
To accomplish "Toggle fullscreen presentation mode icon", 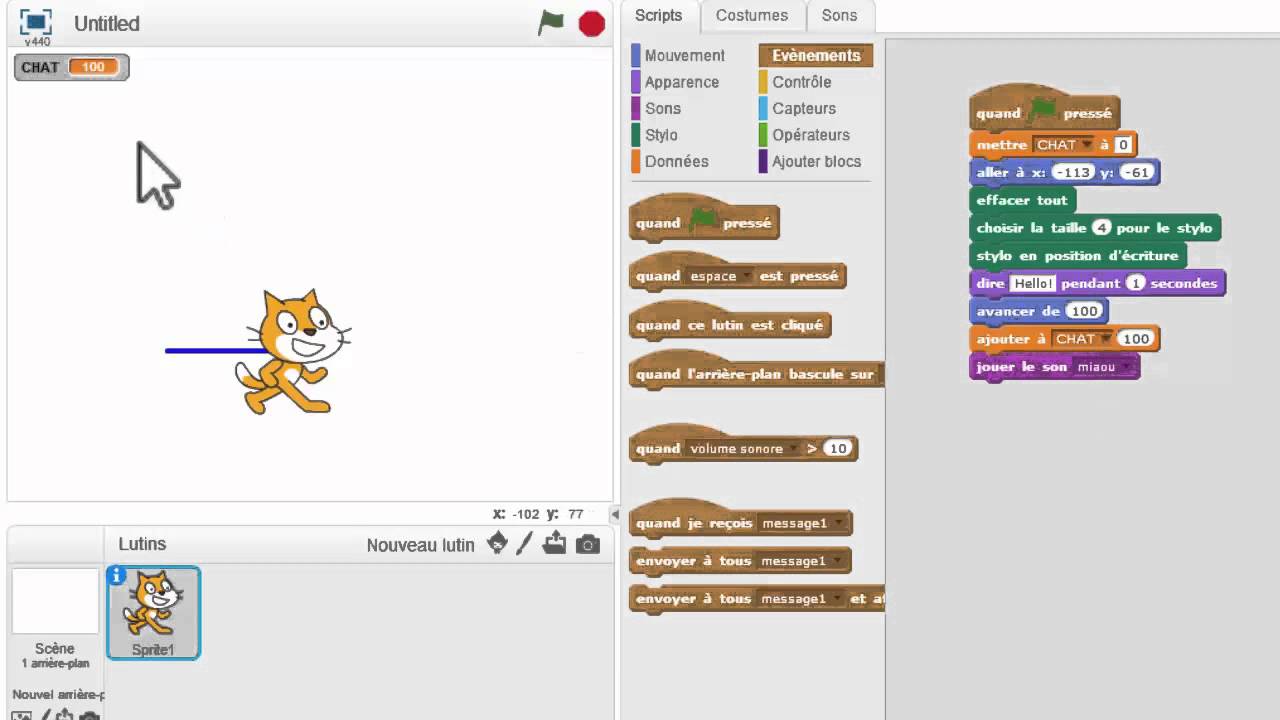I will [36, 22].
